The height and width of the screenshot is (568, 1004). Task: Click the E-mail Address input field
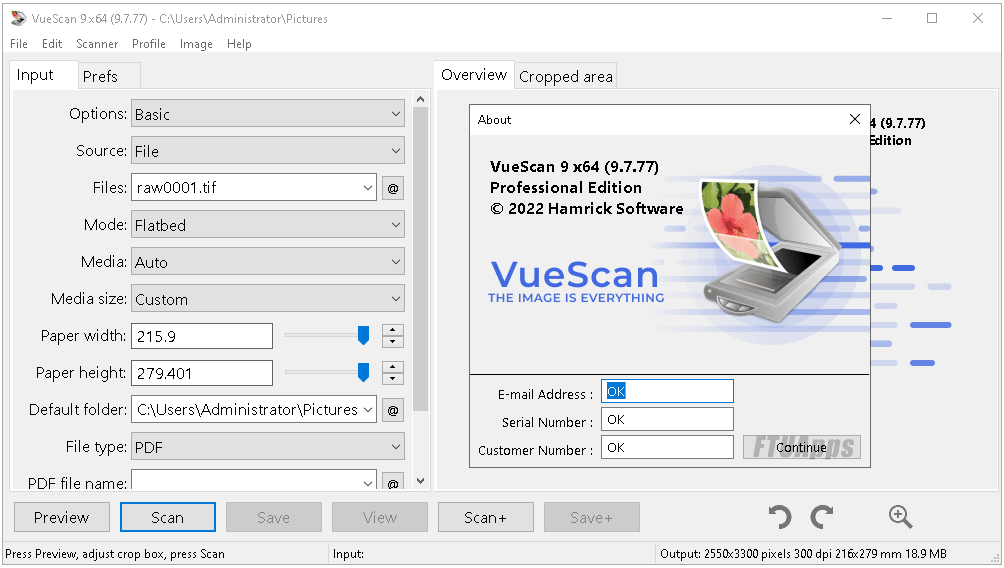pyautogui.click(x=667, y=391)
